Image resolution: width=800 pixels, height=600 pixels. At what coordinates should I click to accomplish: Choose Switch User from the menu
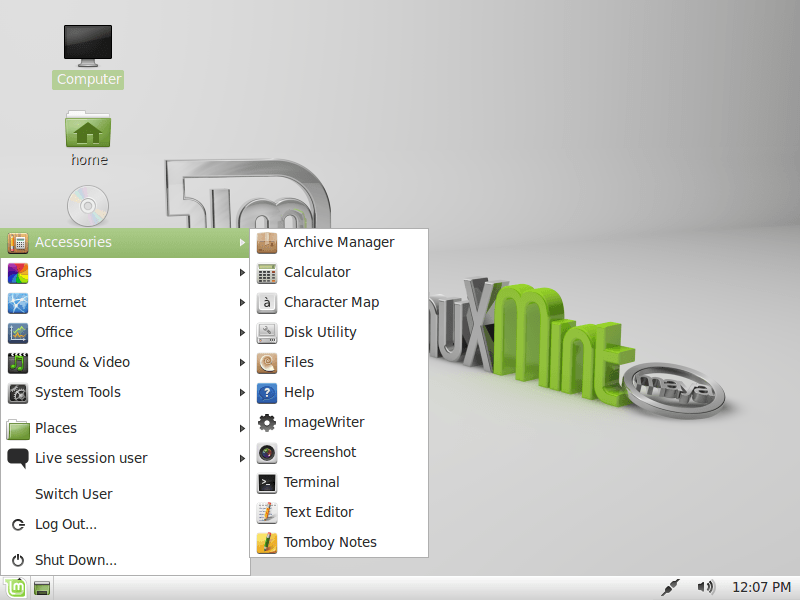tap(73, 494)
